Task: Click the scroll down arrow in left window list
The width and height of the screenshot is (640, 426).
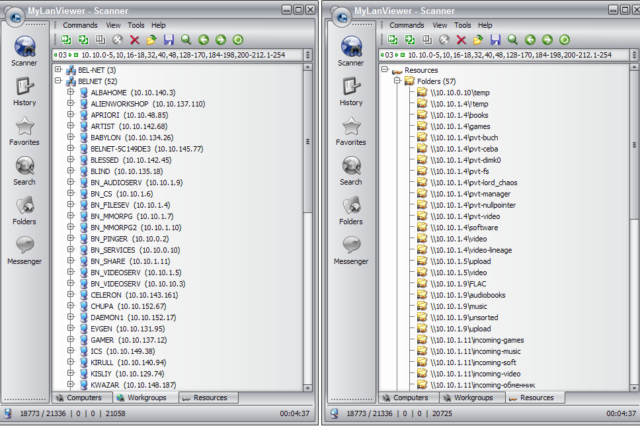Action: 308,388
